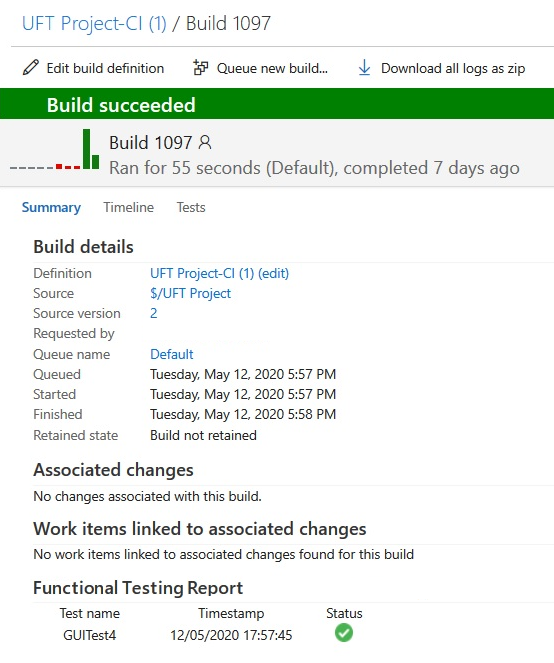
Task: Open the Default queue name link
Action: point(172,354)
